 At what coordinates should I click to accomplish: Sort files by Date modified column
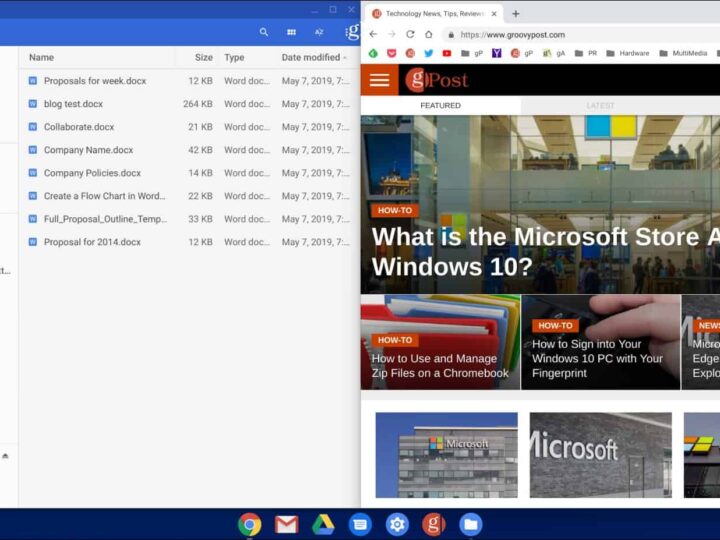(x=311, y=58)
